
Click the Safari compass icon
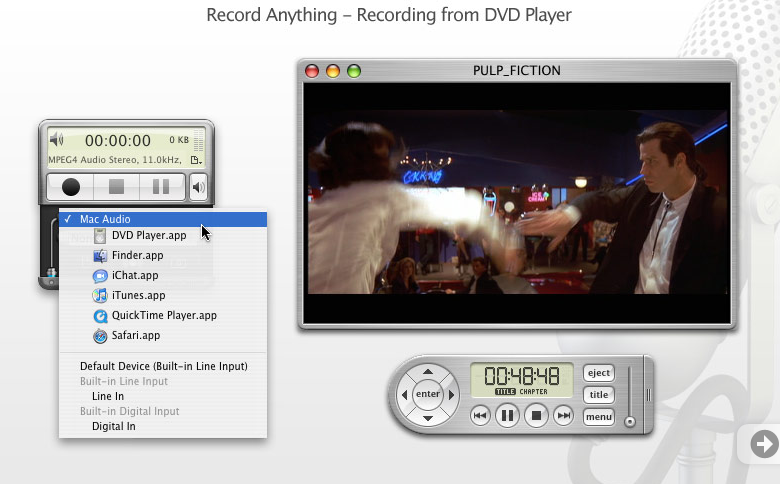click(x=100, y=336)
